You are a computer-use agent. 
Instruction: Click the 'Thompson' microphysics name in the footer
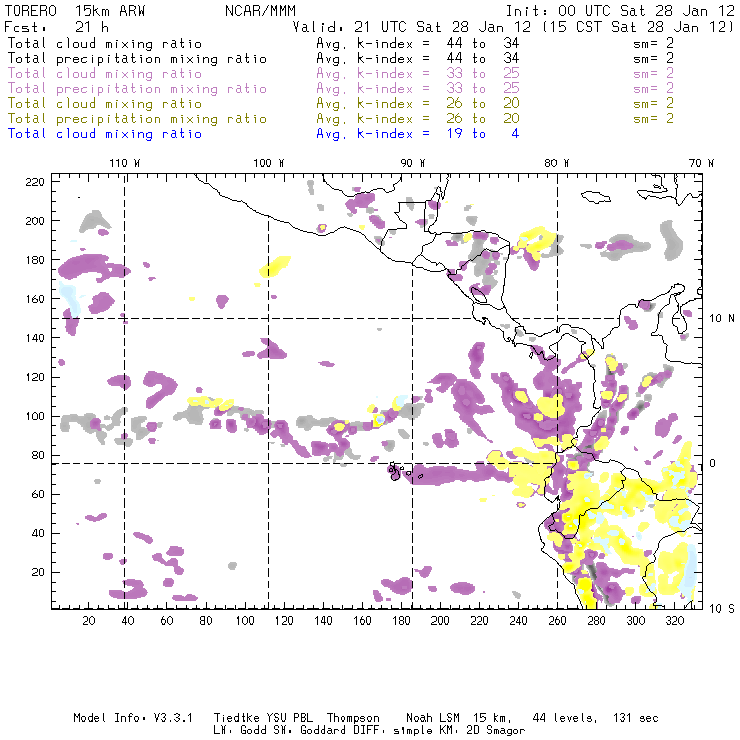point(353,718)
